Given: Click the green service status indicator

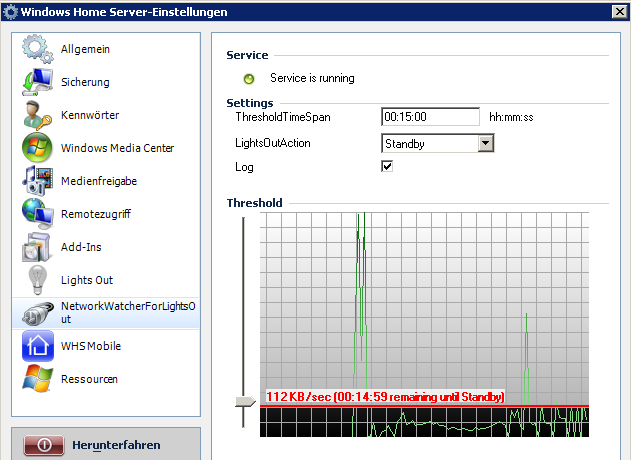Looking at the screenshot, I should [x=249, y=79].
